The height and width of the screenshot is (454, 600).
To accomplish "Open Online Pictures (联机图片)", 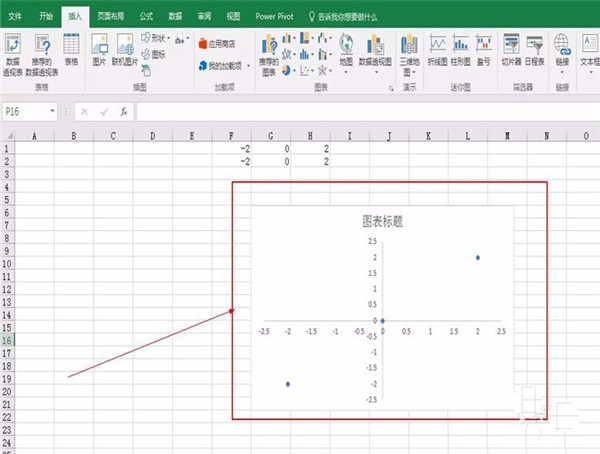I will (125, 50).
